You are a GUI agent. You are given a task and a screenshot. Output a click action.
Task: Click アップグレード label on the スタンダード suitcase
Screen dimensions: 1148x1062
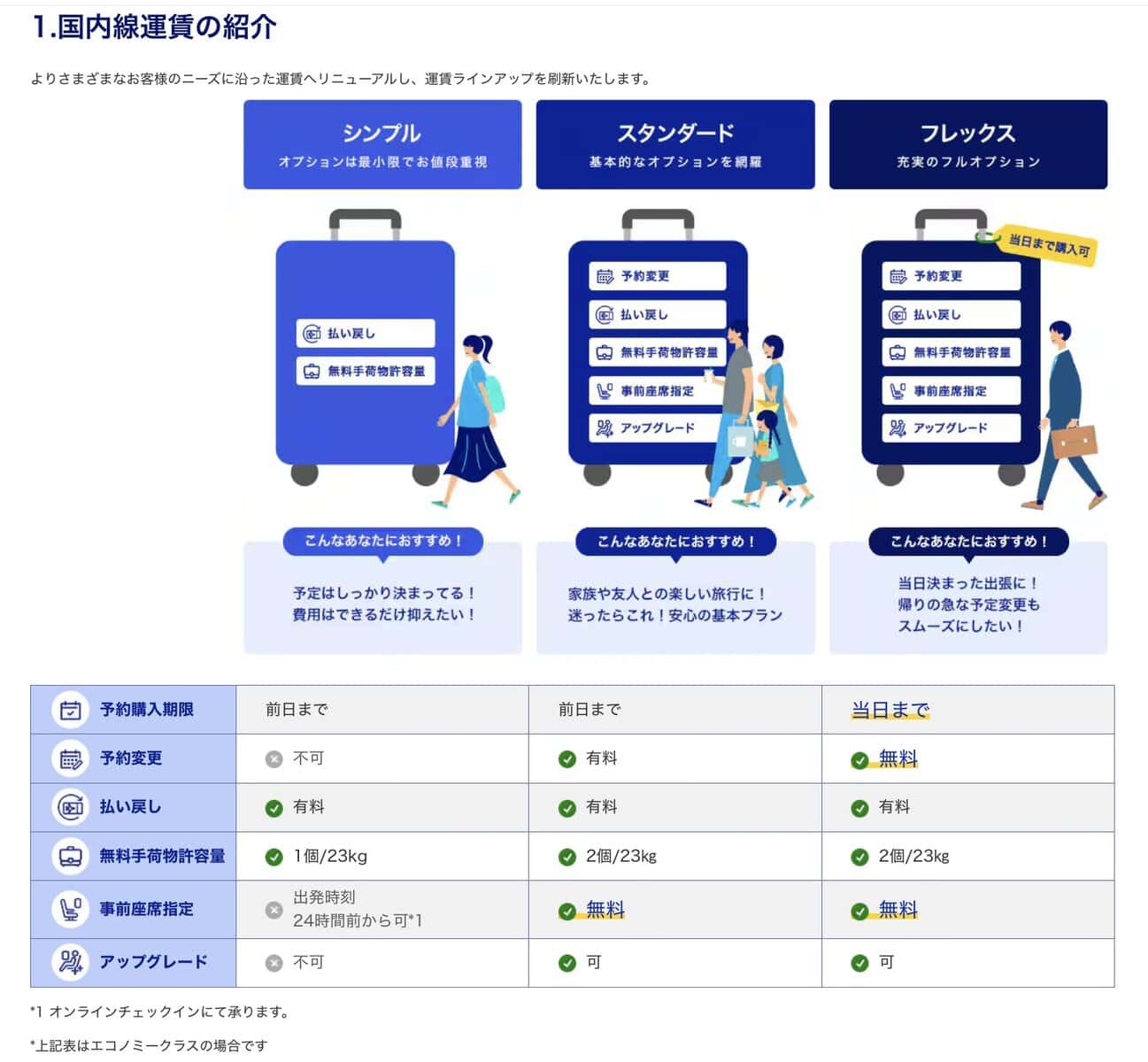658,428
